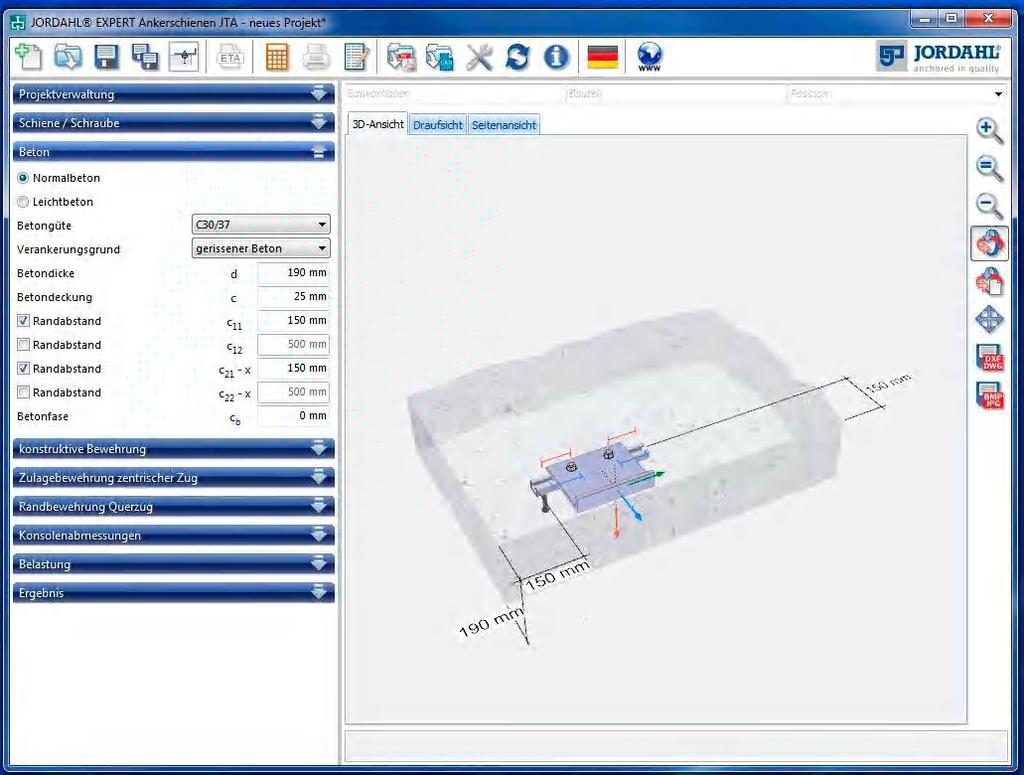The height and width of the screenshot is (775, 1024).
Task: Click the printer icon
Action: pos(316,57)
